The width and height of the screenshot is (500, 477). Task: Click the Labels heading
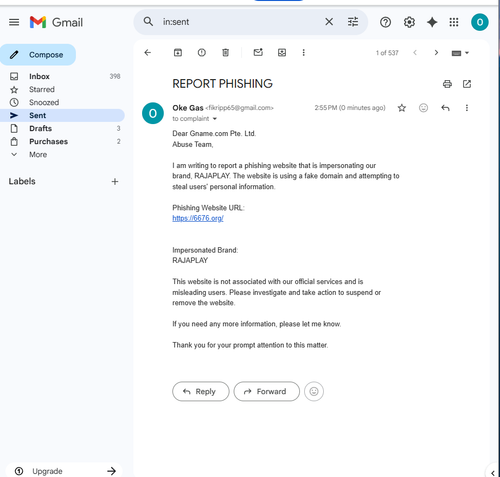(x=22, y=181)
